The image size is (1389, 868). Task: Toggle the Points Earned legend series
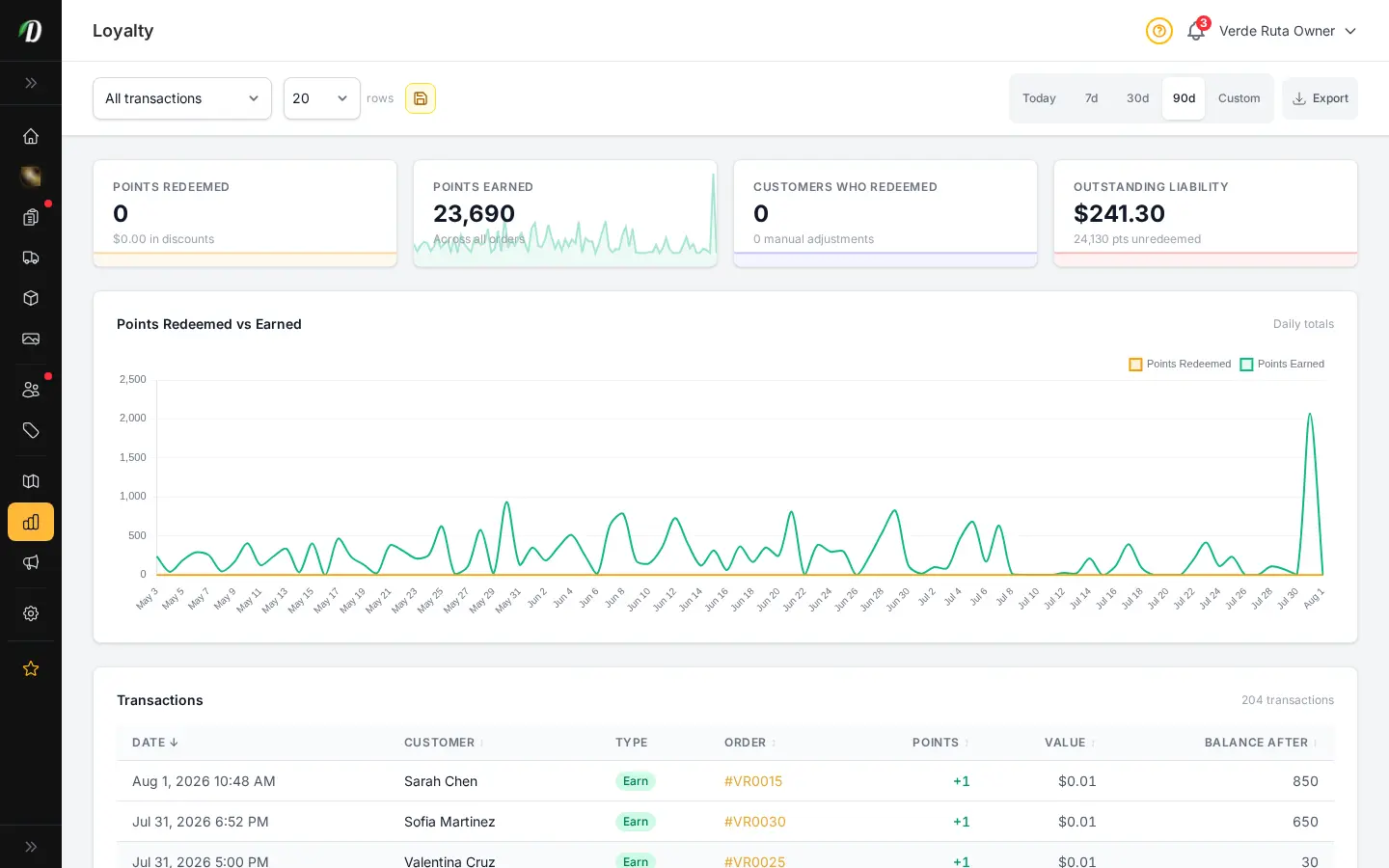coord(1282,364)
